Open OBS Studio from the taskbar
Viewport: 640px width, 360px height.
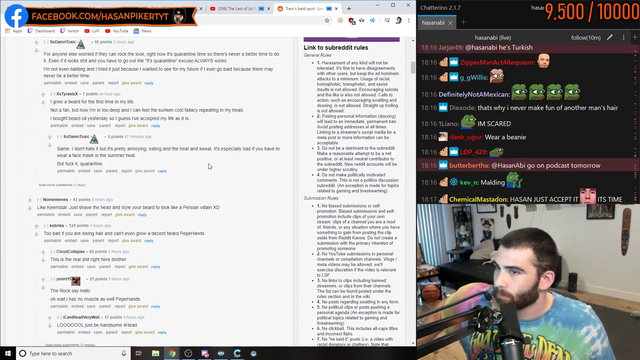[x=188, y=353]
